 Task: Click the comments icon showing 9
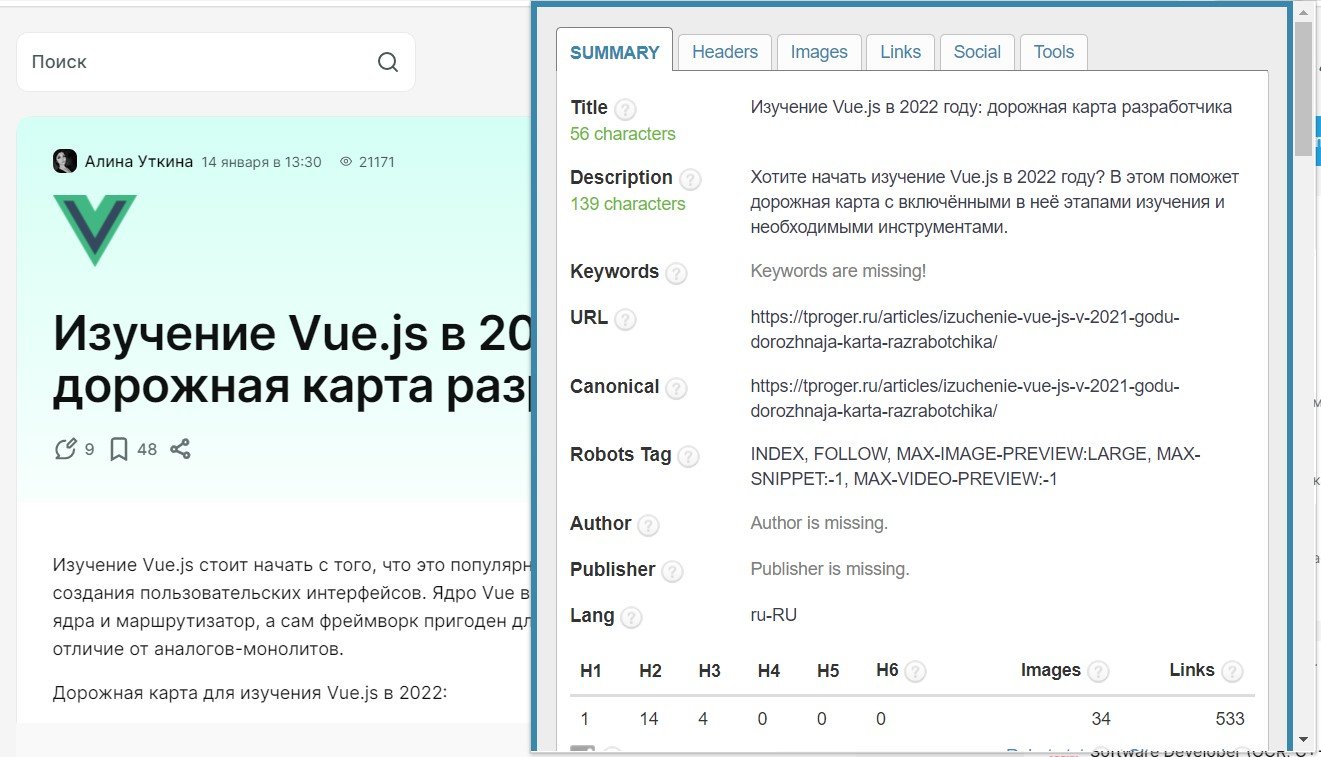coord(65,449)
